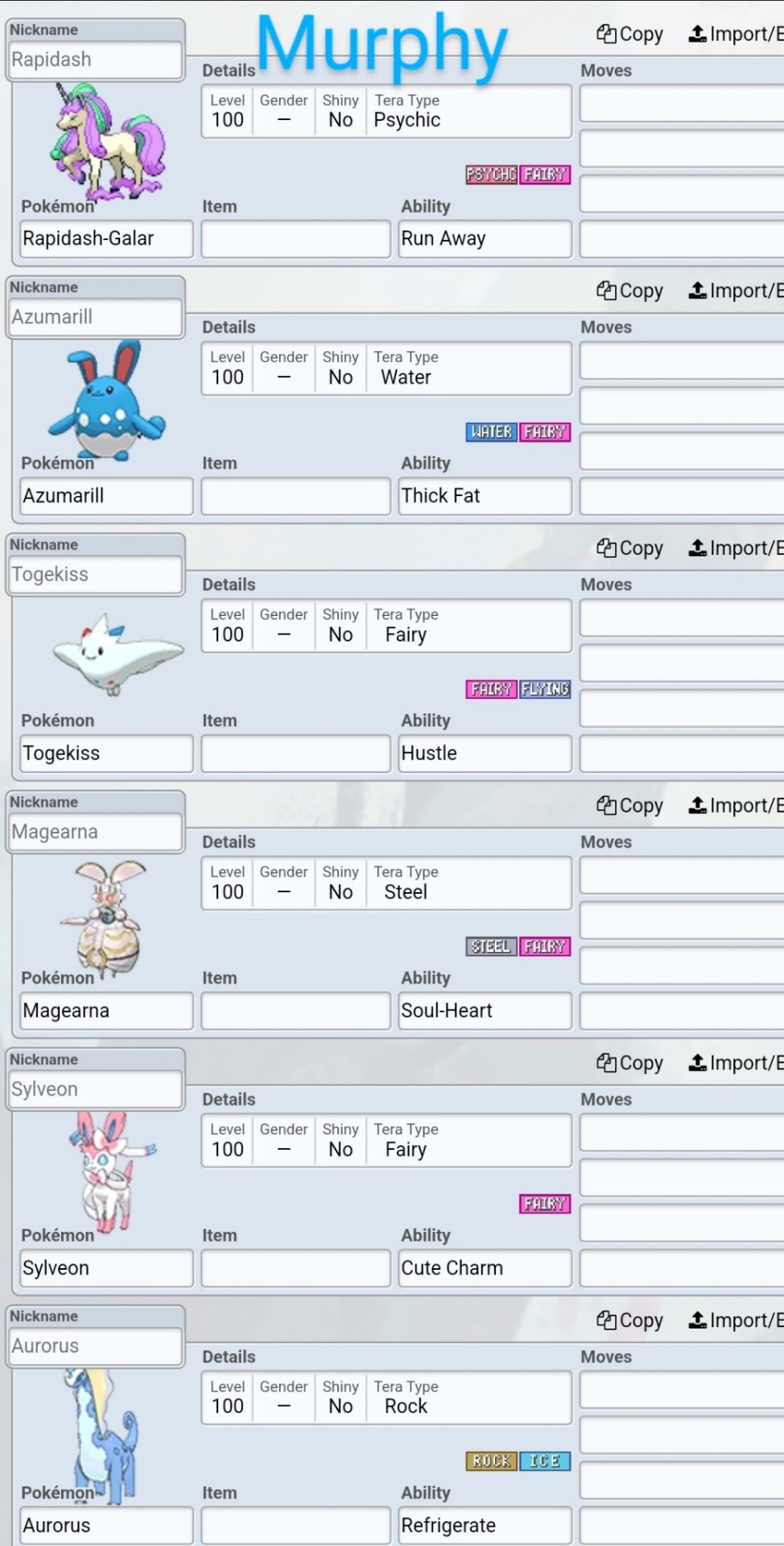Copy the Azumarill set
The image size is (784, 1546).
[x=629, y=291]
